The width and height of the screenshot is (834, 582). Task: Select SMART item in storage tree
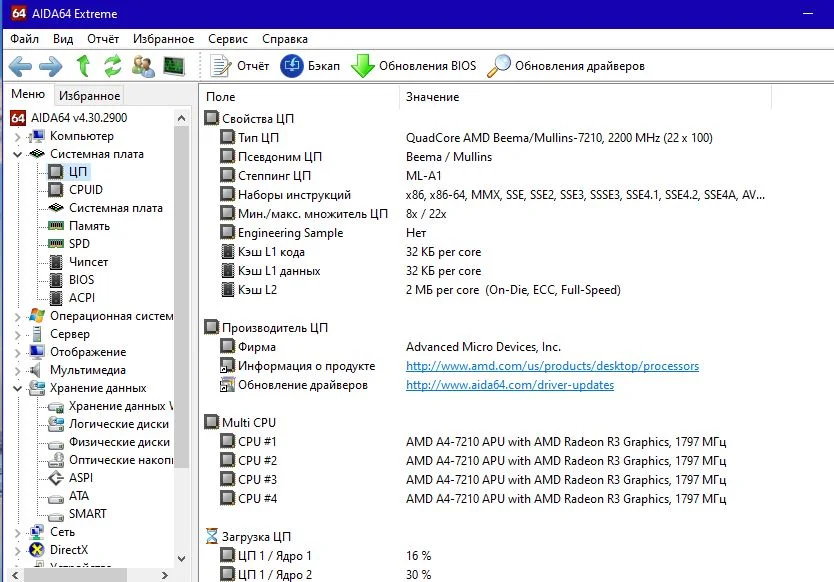click(x=87, y=514)
